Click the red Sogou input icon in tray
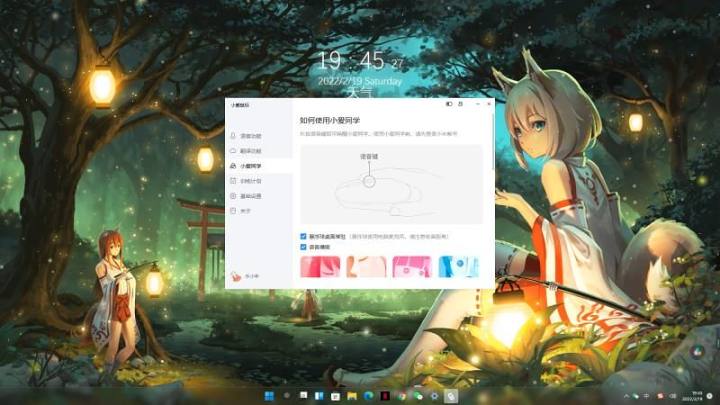This screenshot has width=720, height=405. 660,396
